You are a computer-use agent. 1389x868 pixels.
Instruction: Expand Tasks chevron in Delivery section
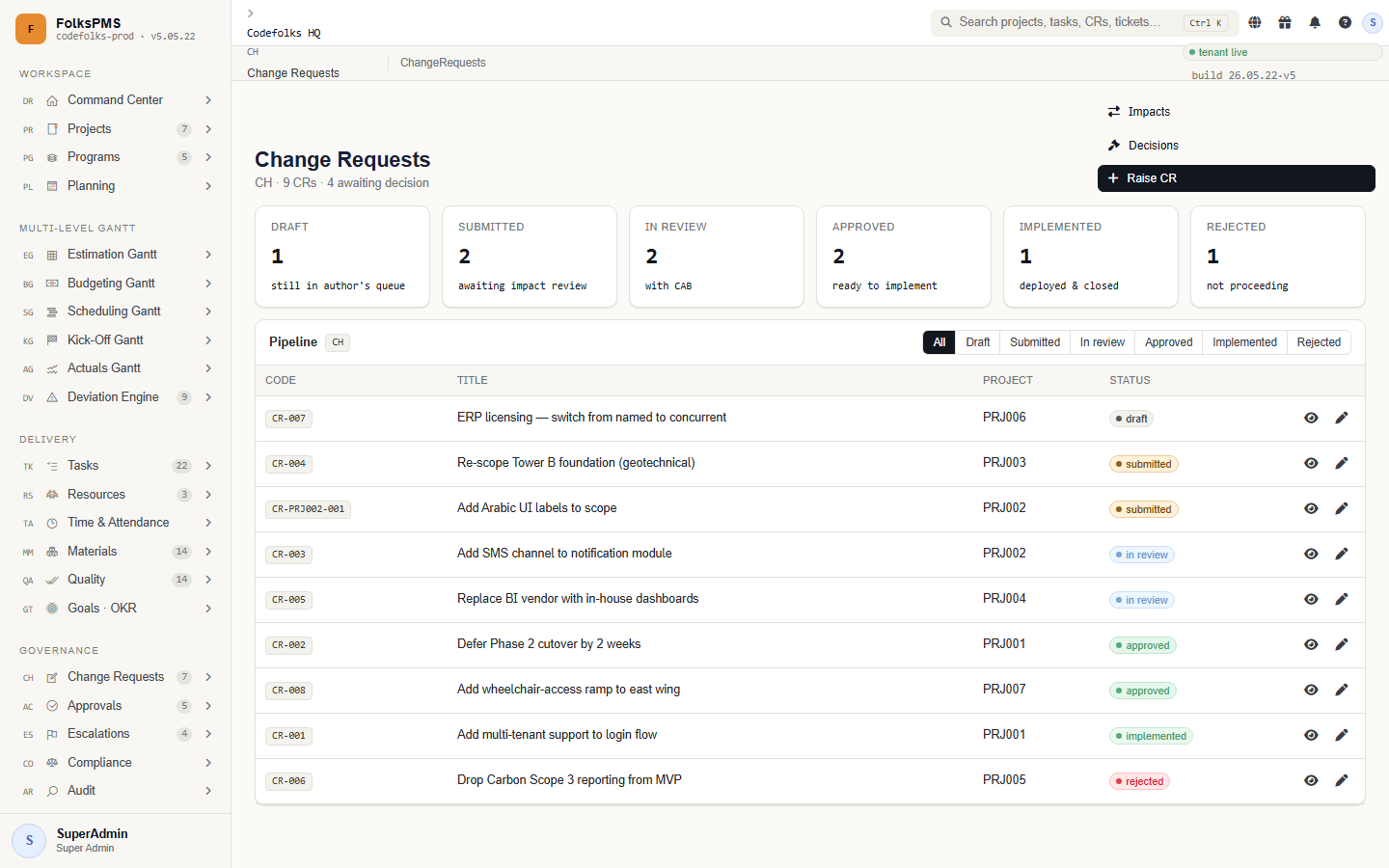coord(208,466)
